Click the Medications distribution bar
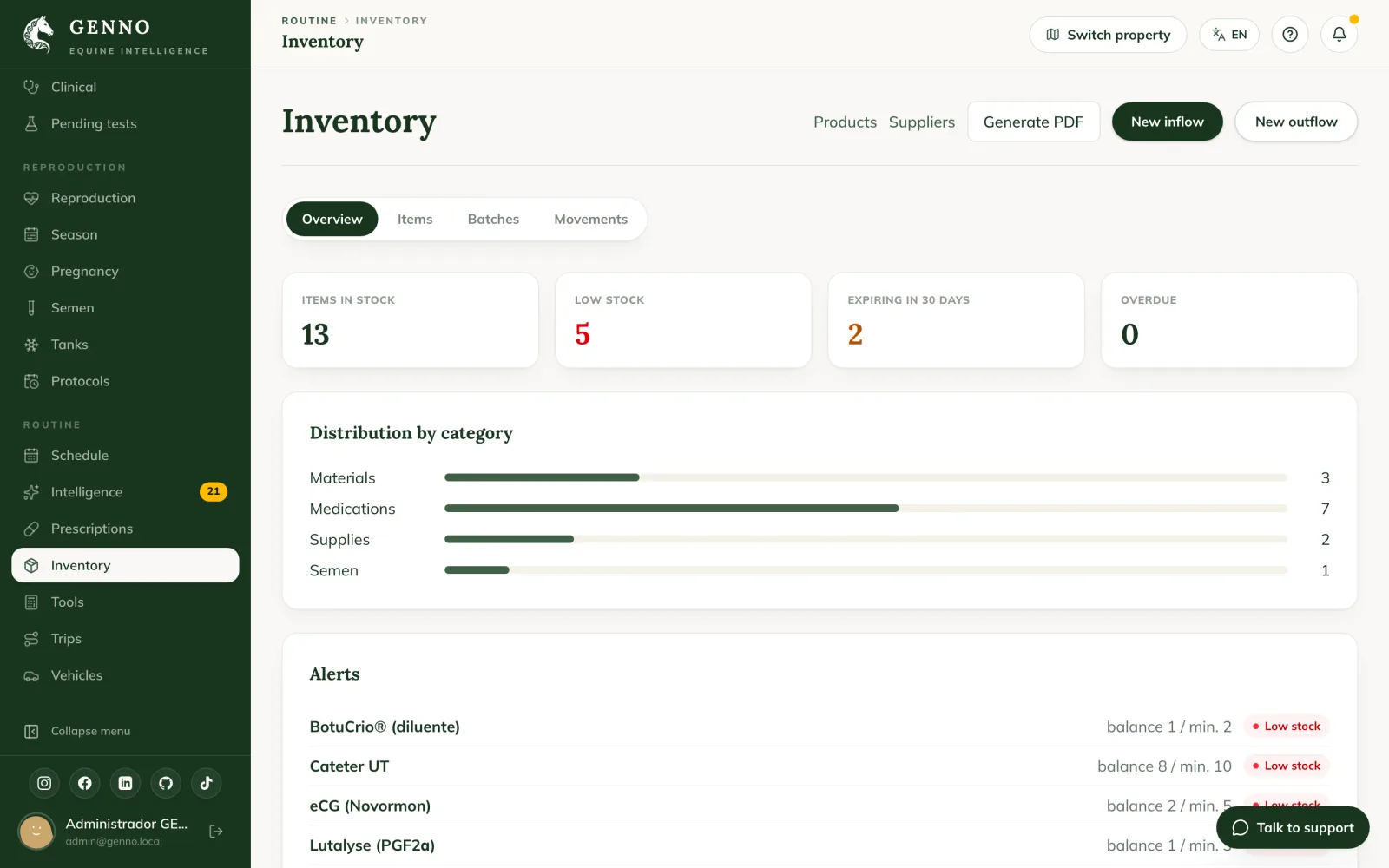 [x=866, y=509]
